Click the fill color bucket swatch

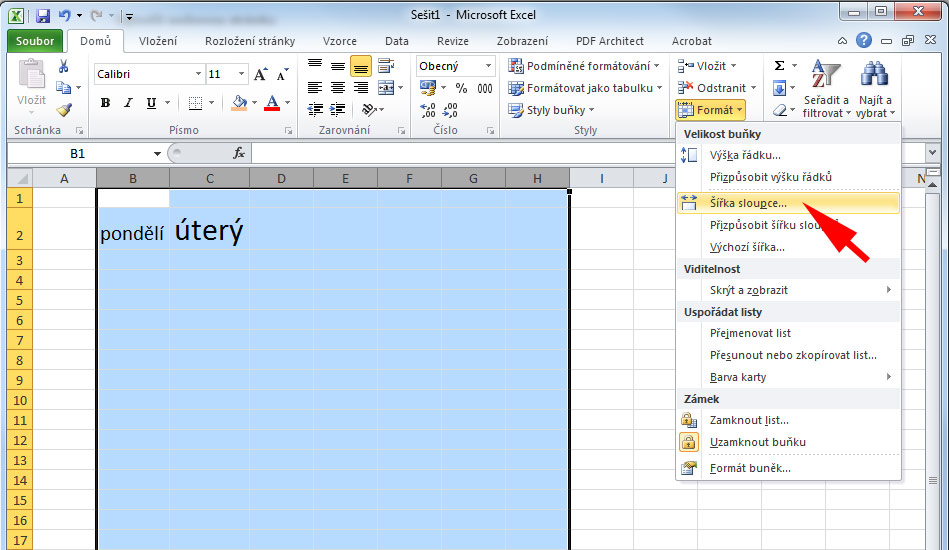pos(240,103)
